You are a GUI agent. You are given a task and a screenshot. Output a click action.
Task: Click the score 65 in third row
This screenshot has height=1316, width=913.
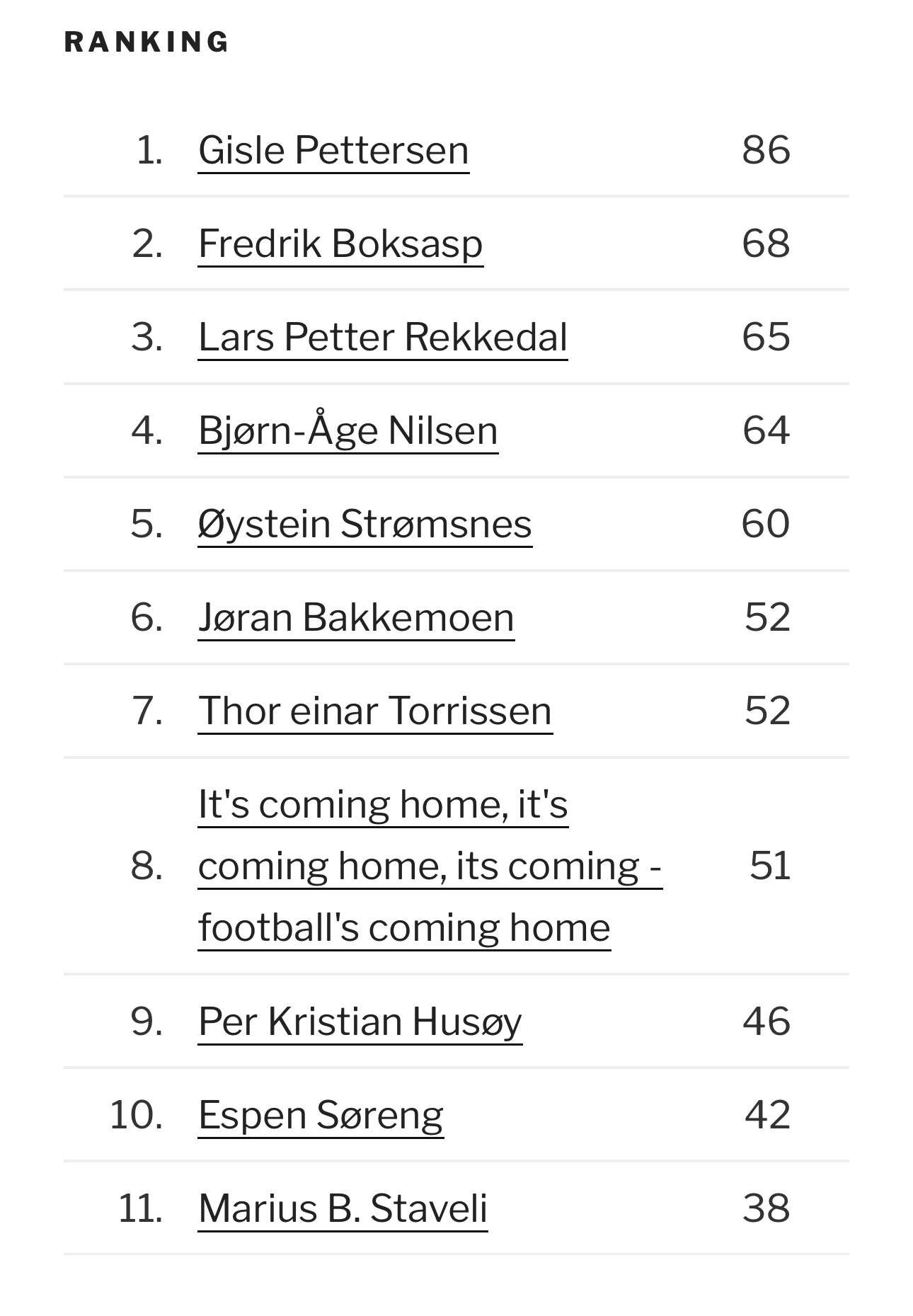[x=766, y=337]
